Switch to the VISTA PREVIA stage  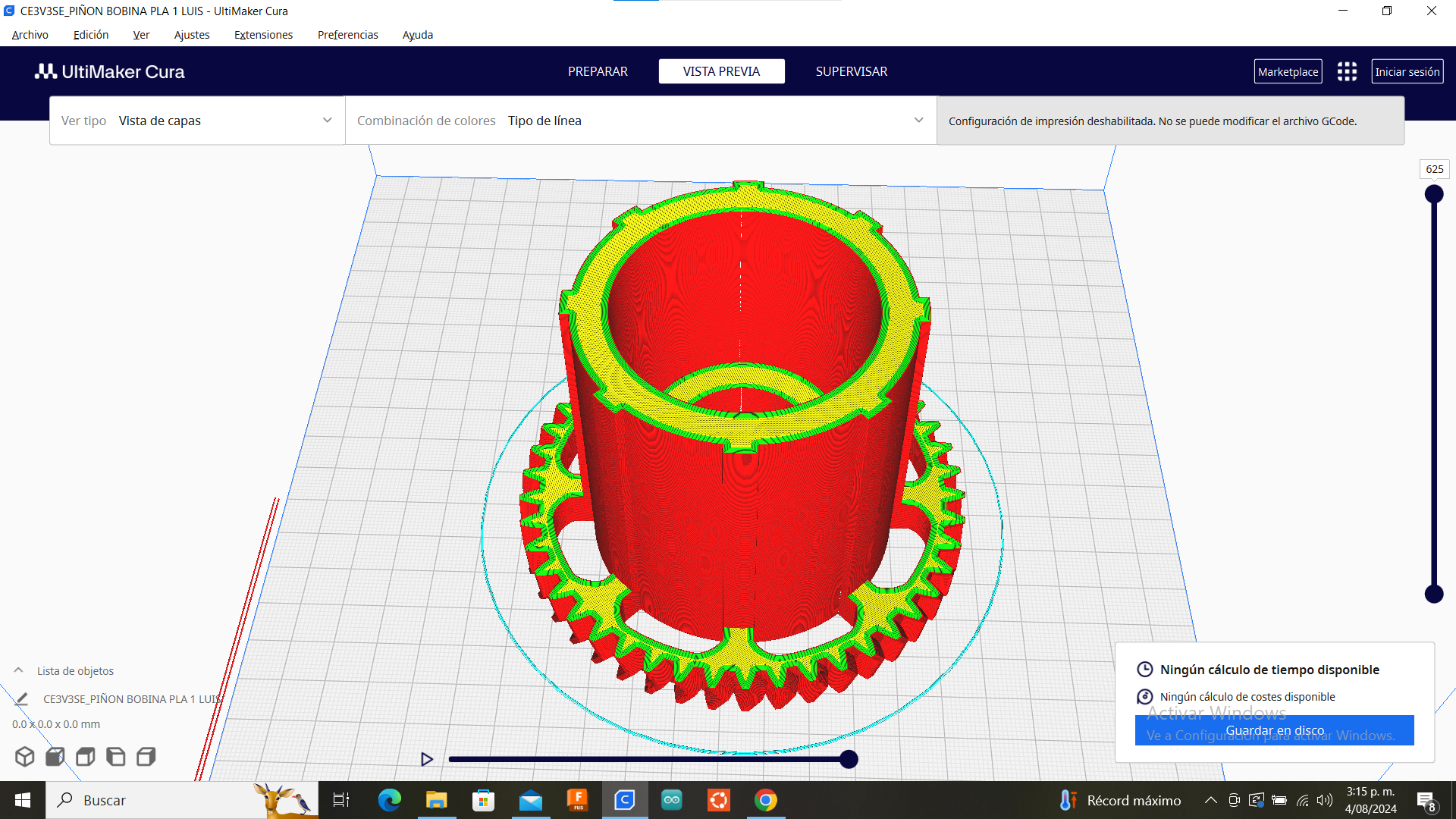coord(721,71)
